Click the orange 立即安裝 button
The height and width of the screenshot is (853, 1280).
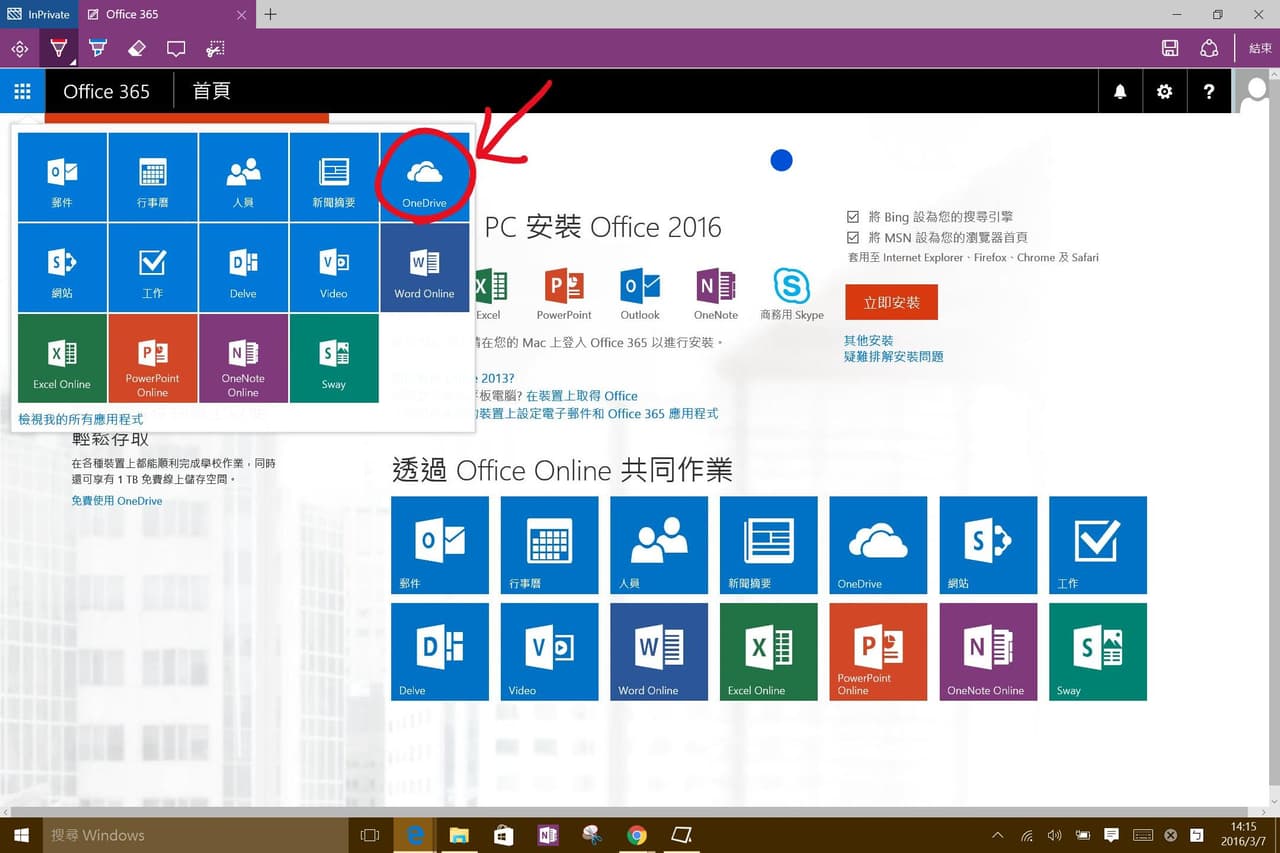coord(891,302)
